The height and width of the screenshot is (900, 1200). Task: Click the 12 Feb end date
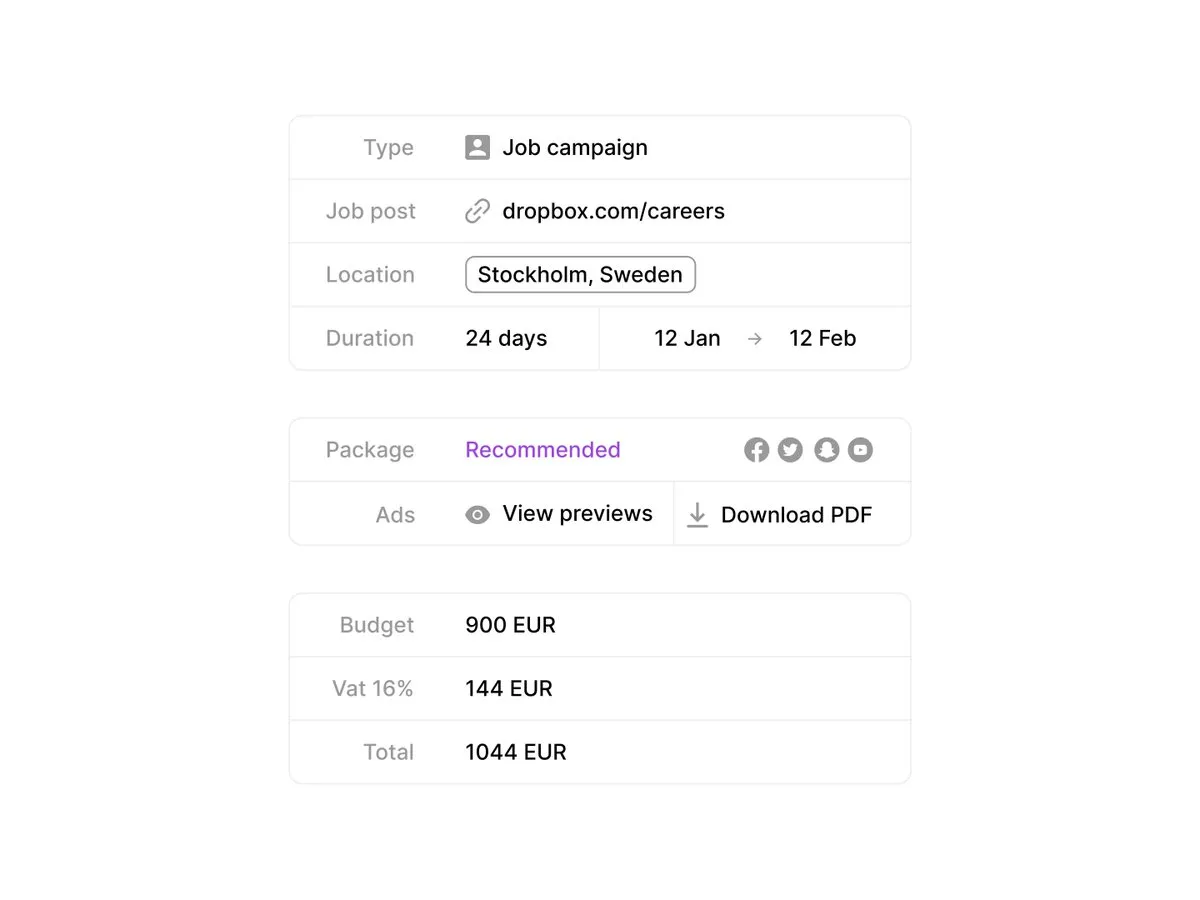[822, 339]
